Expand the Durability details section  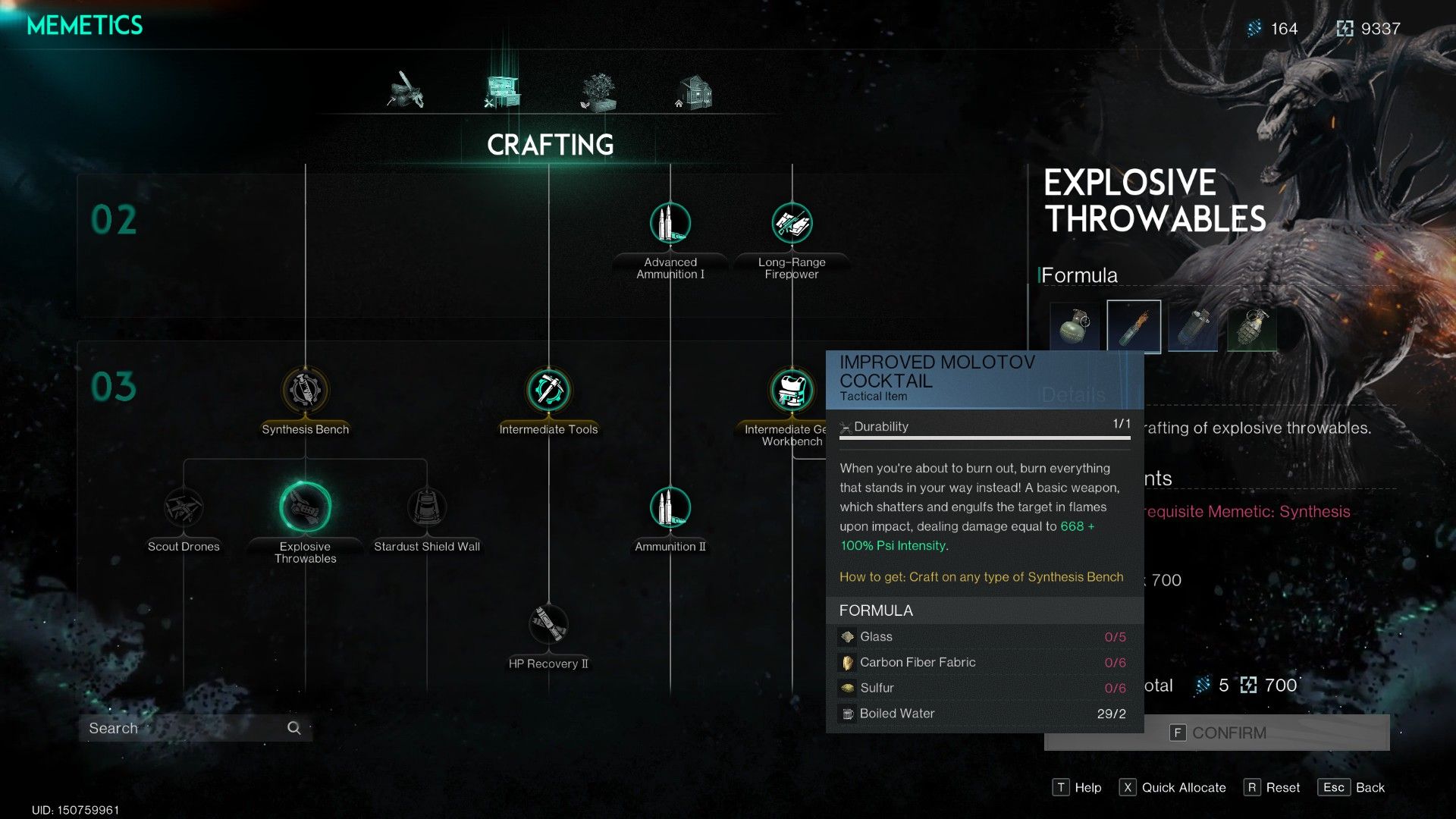pos(845,426)
